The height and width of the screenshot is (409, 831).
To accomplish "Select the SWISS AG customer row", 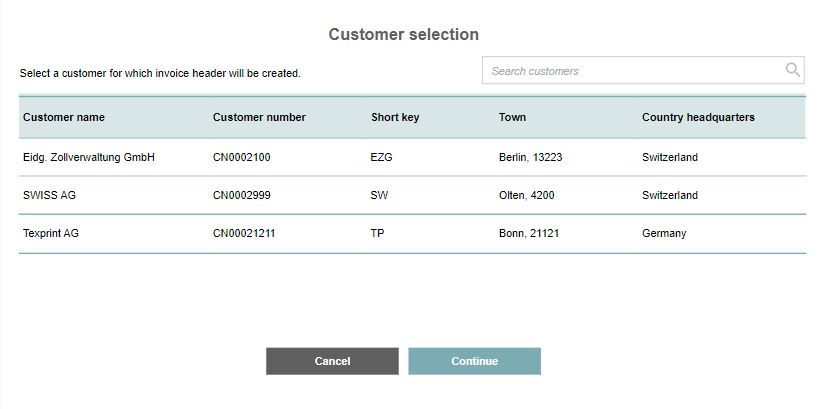I will pos(50,195).
